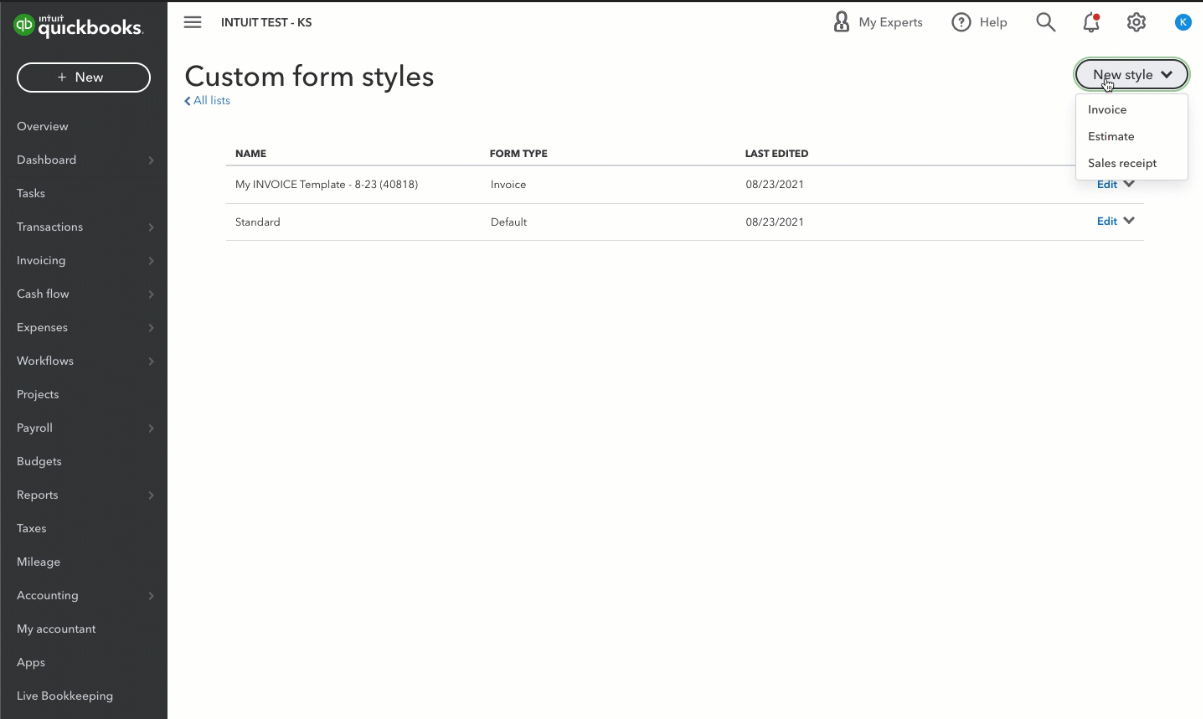Open Apps in the sidebar
Viewport: 1203px width, 719px height.
coord(31,662)
